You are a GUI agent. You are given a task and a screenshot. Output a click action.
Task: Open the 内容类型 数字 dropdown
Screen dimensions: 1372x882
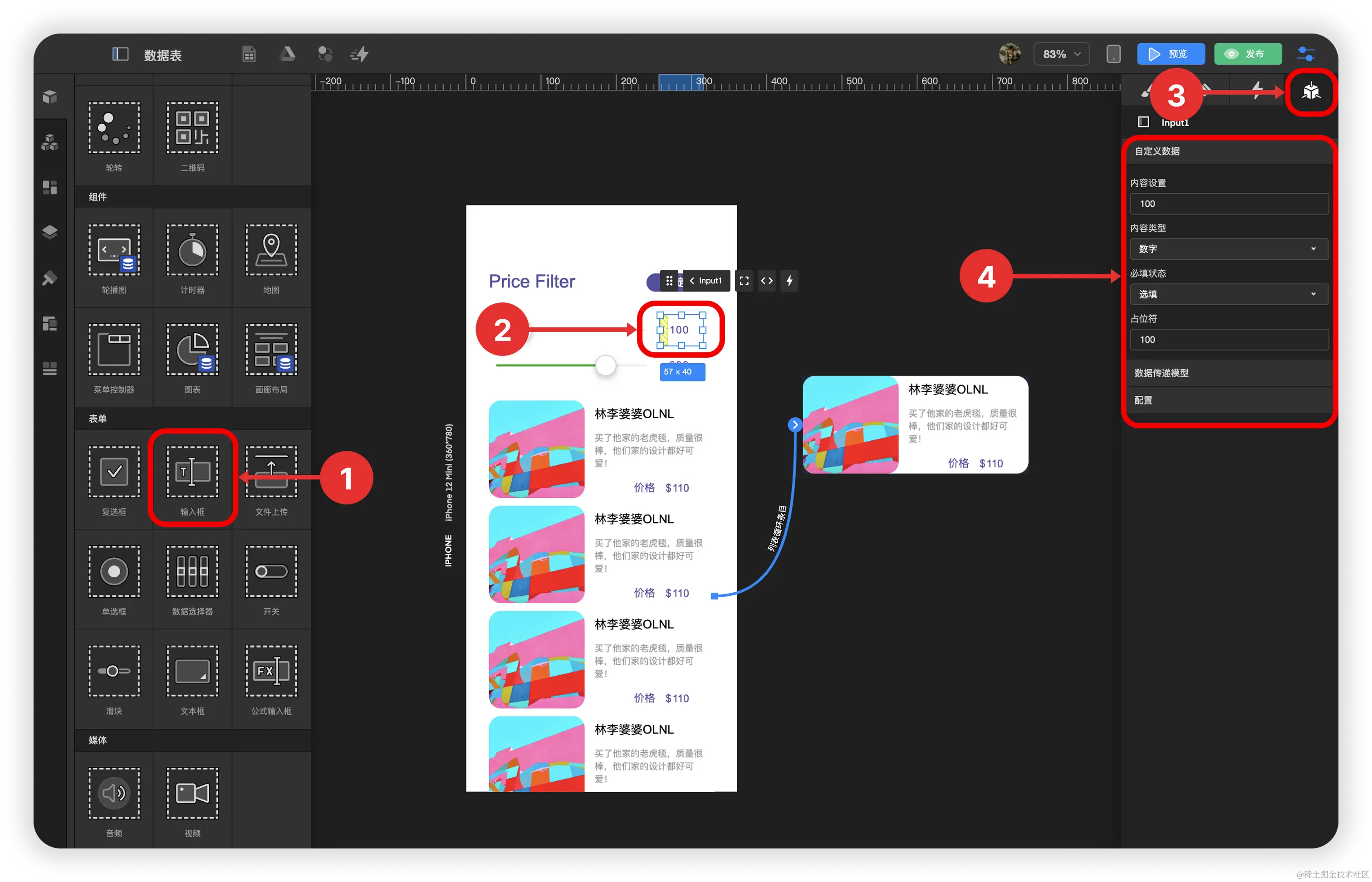tap(1229, 249)
